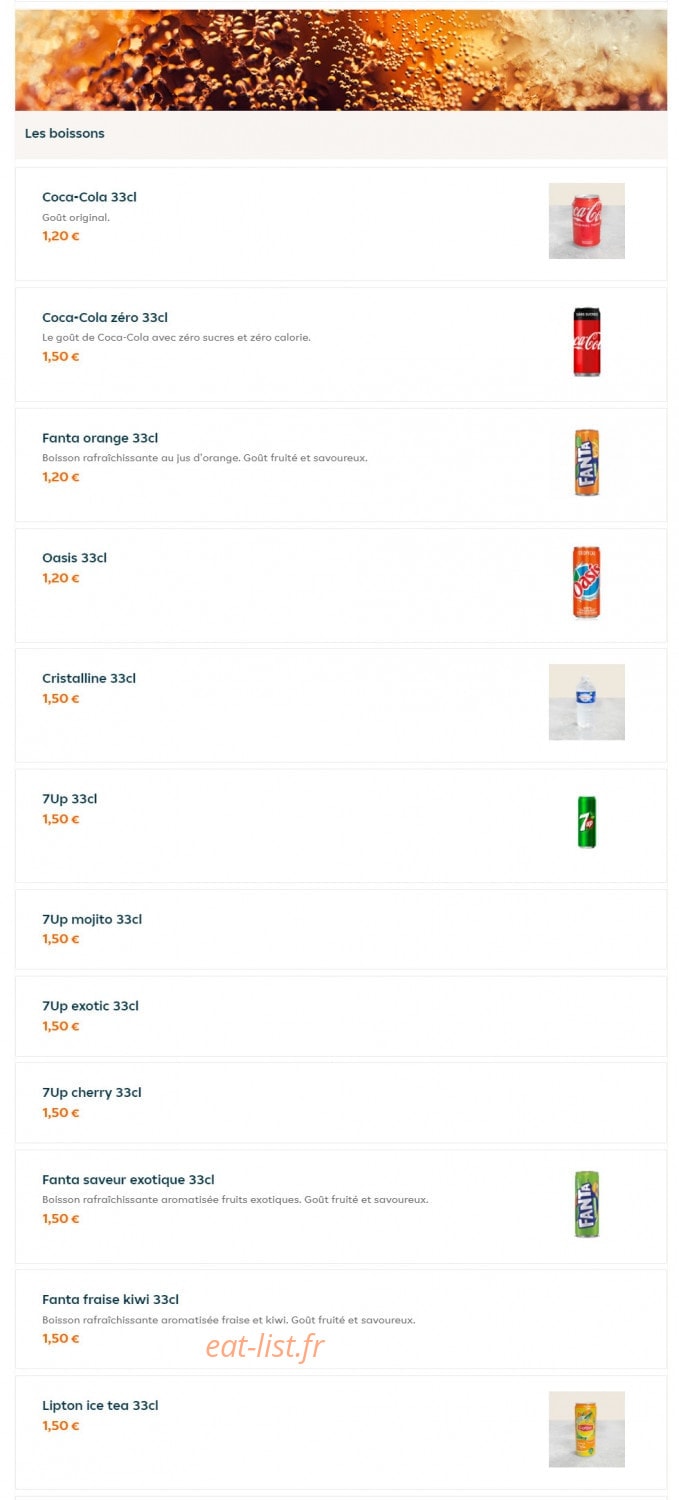Open the Oasis 33cl can image
Image resolution: width=679 pixels, height=1500 pixels.
tap(586, 582)
